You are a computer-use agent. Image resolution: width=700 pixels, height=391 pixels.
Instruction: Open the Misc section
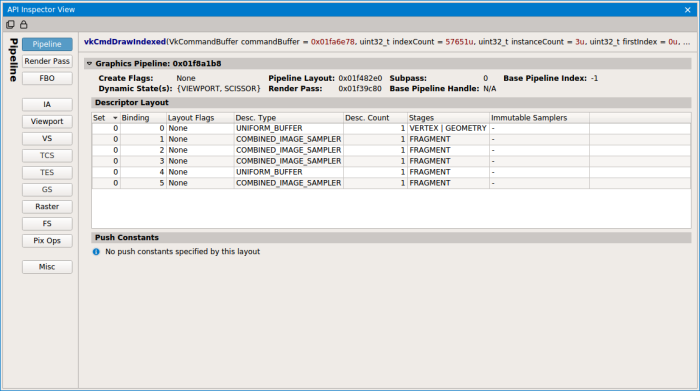click(47, 267)
